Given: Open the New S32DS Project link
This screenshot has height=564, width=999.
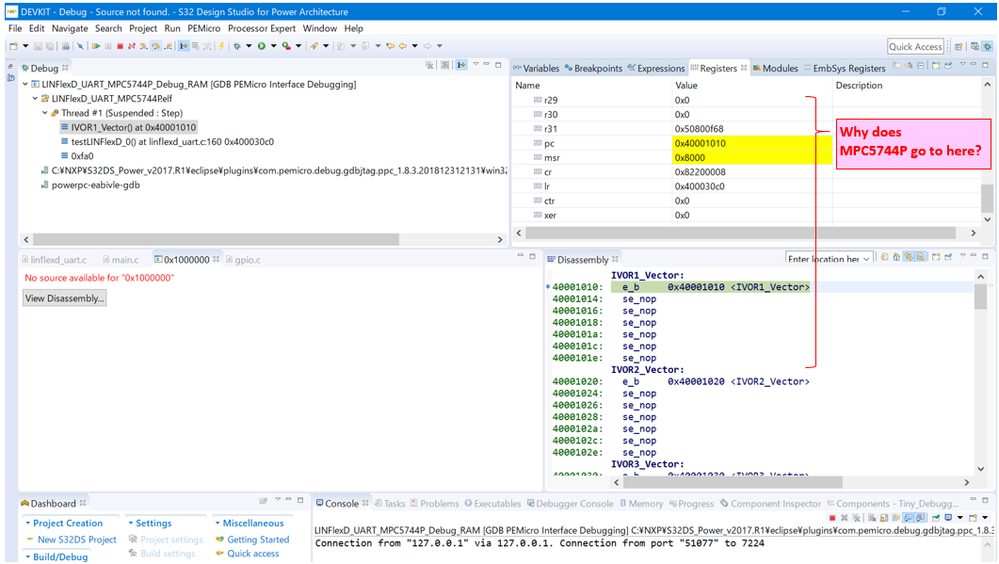Looking at the screenshot, I should point(77,540).
